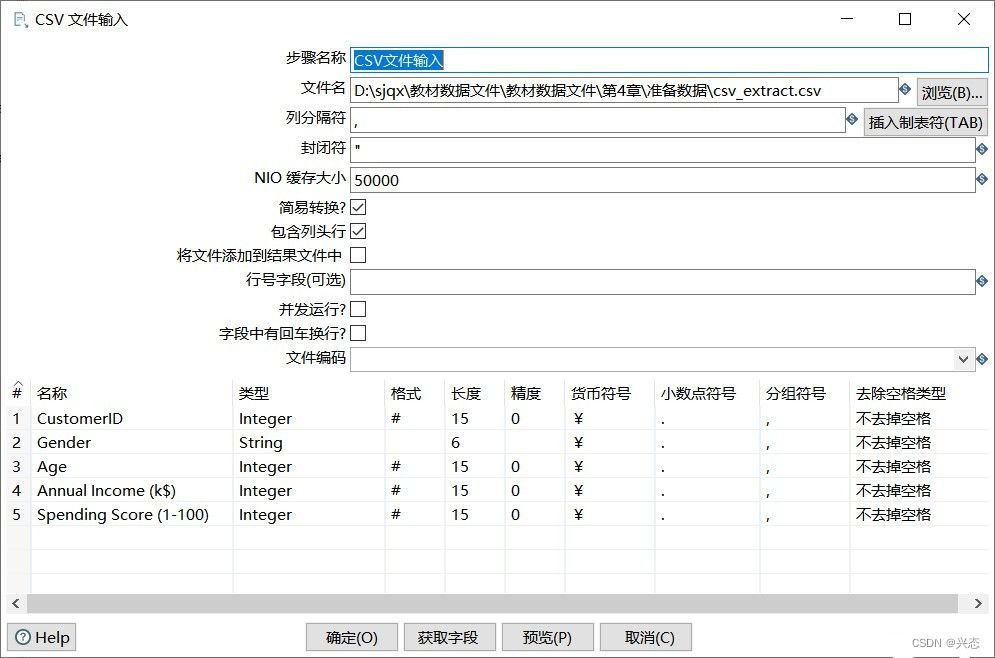Click the 浏览(B)... browse button
This screenshot has height=658, width=995.
coord(952,93)
